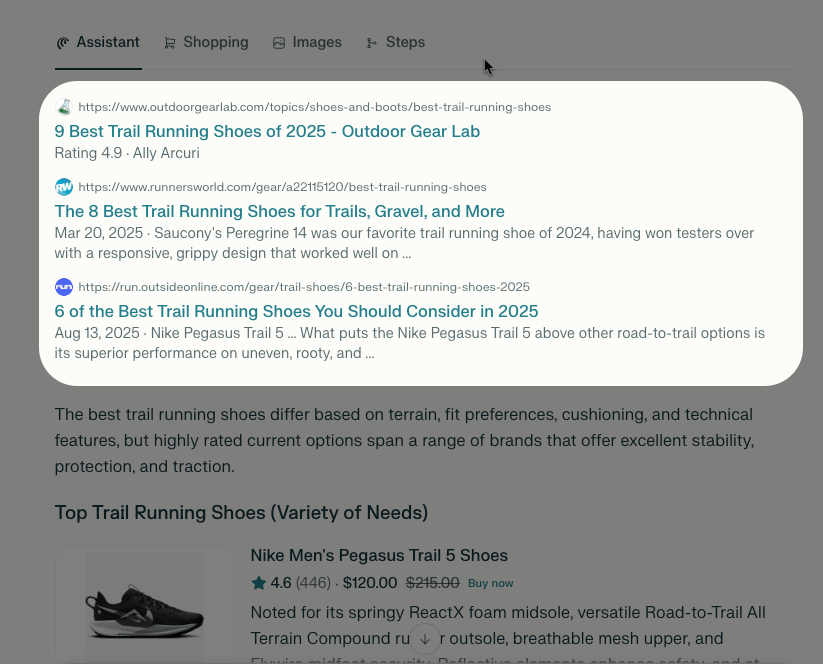Click the Images tab picture icon

[279, 43]
